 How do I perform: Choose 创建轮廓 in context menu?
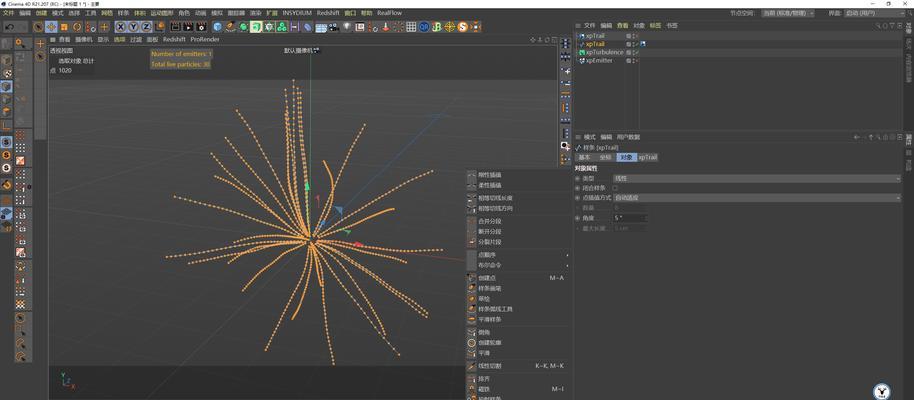click(516, 343)
